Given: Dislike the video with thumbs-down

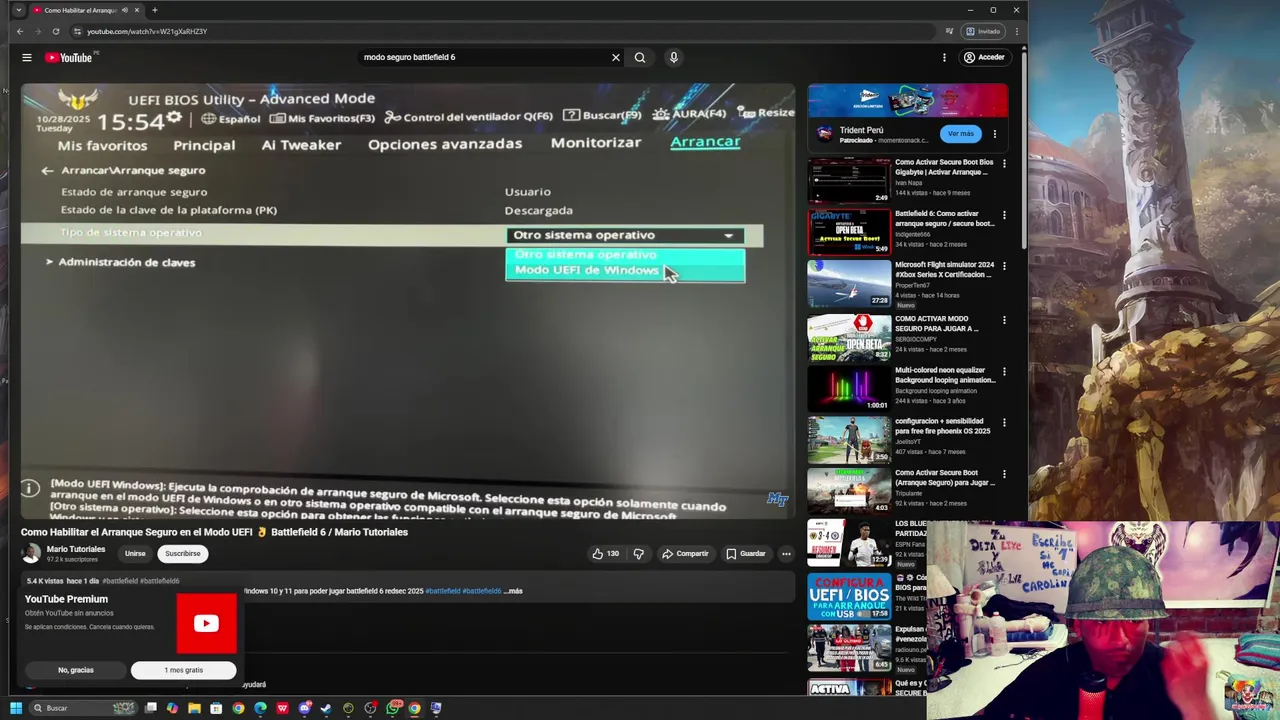Looking at the screenshot, I should click(639, 553).
